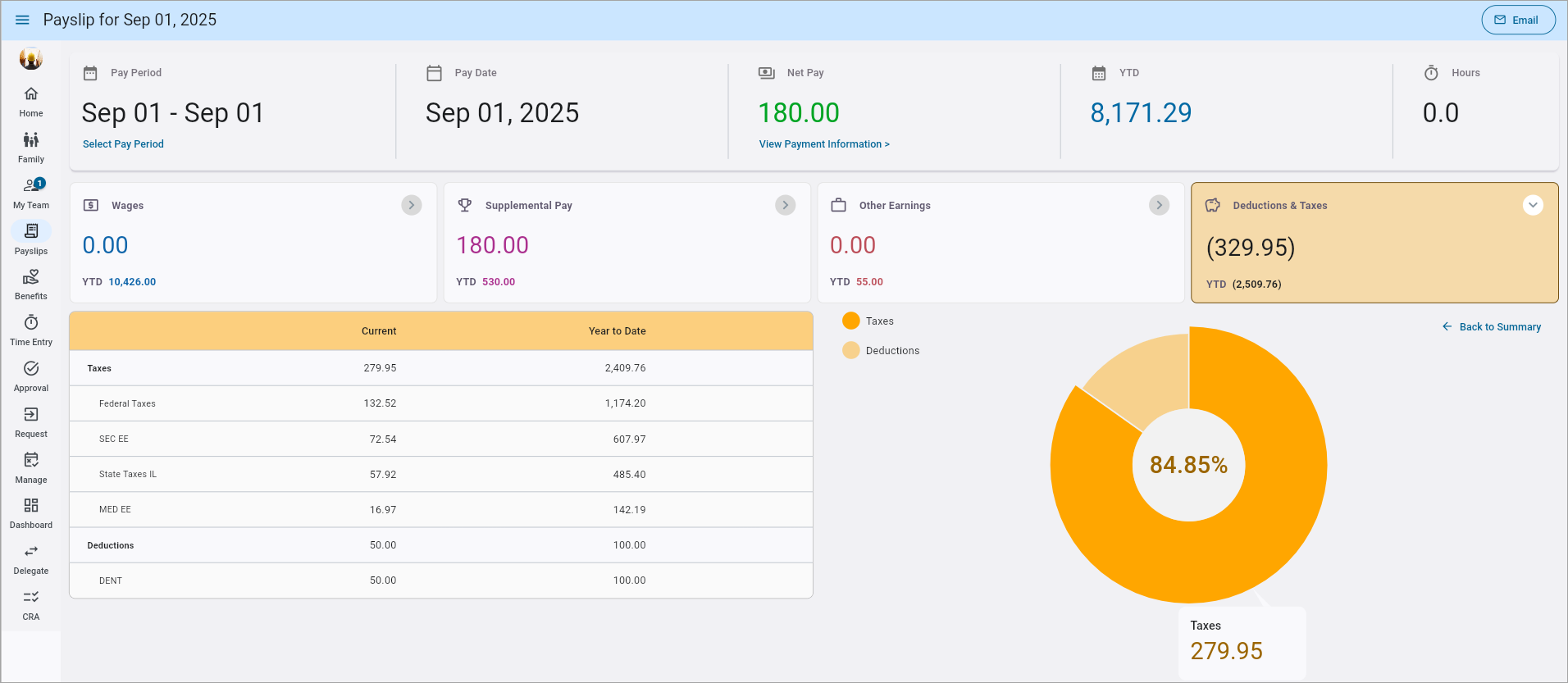
Task: Open the hamburger navigation menu
Action: point(22,20)
